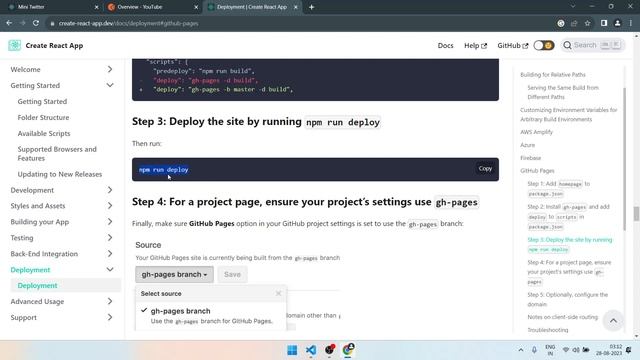
Task: Expand the Advanced Usage chevron
Action: pyautogui.click(x=110, y=301)
